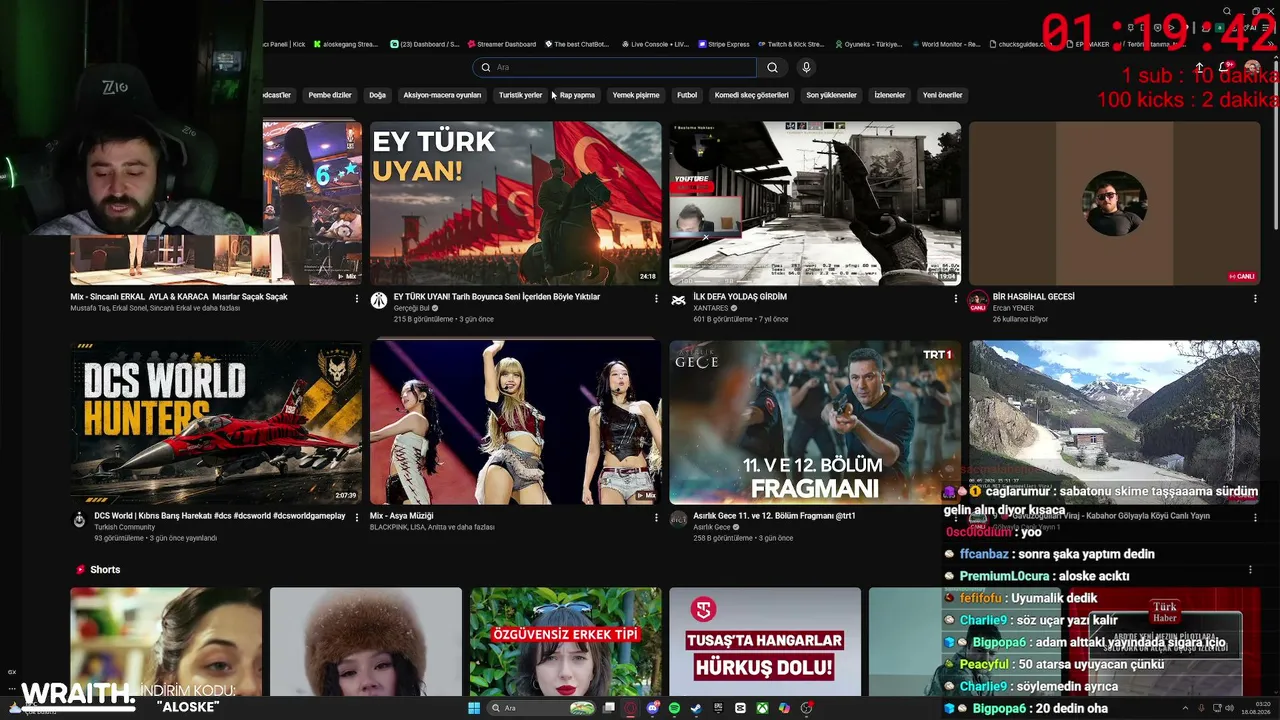The image size is (1280, 720).
Task: Open options menu for İLK DEFA YOLDAŞ GİRDİM
Action: [x=956, y=298]
